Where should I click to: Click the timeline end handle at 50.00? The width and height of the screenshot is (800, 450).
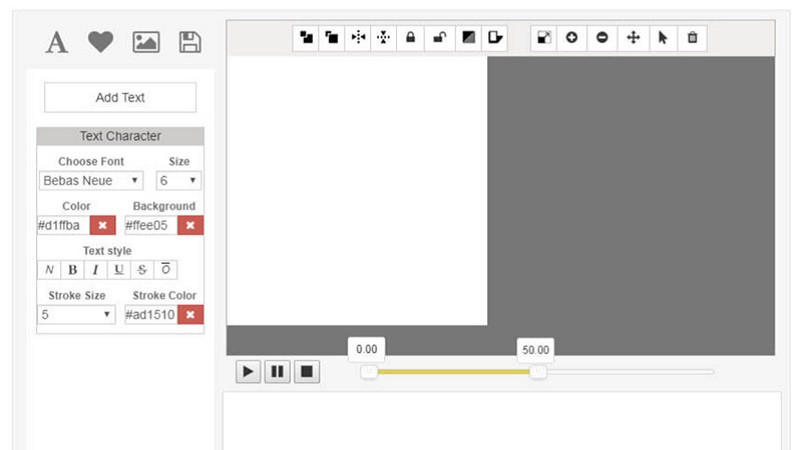538,372
